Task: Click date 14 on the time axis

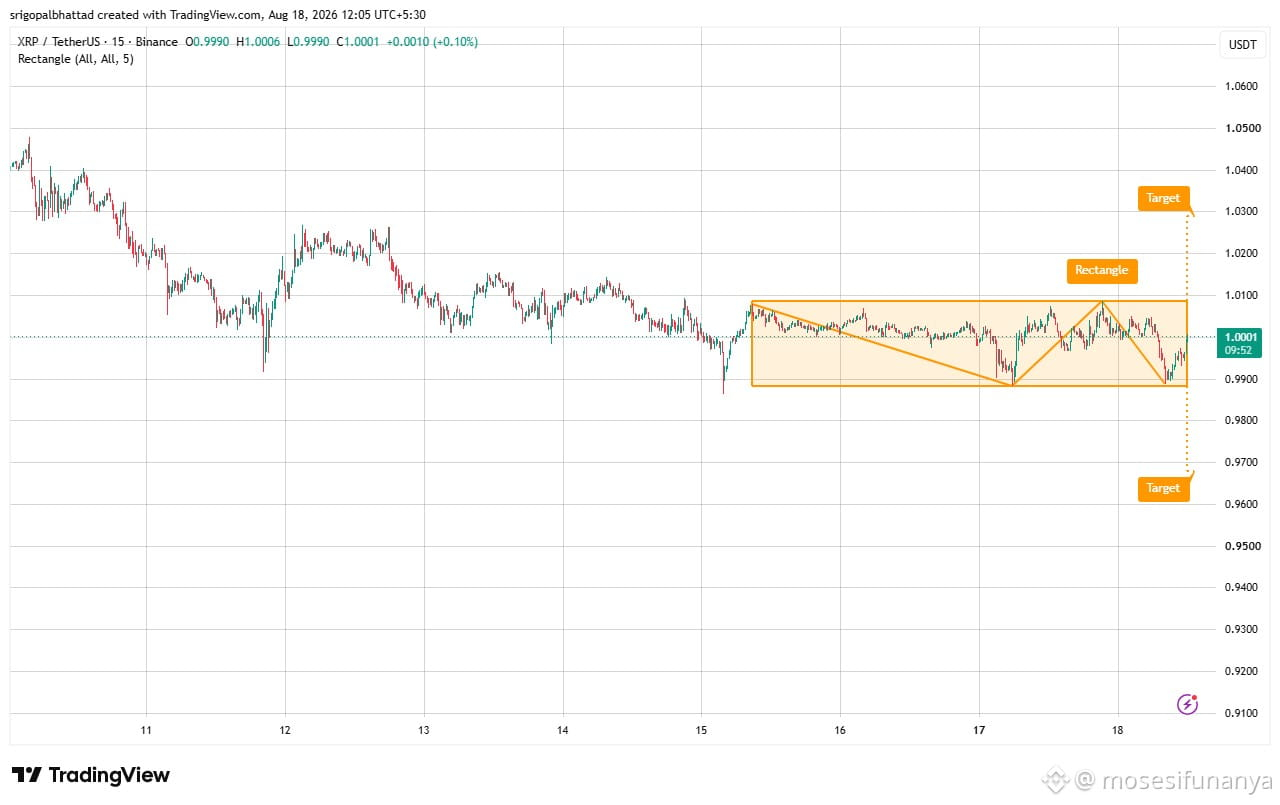Action: (563, 730)
